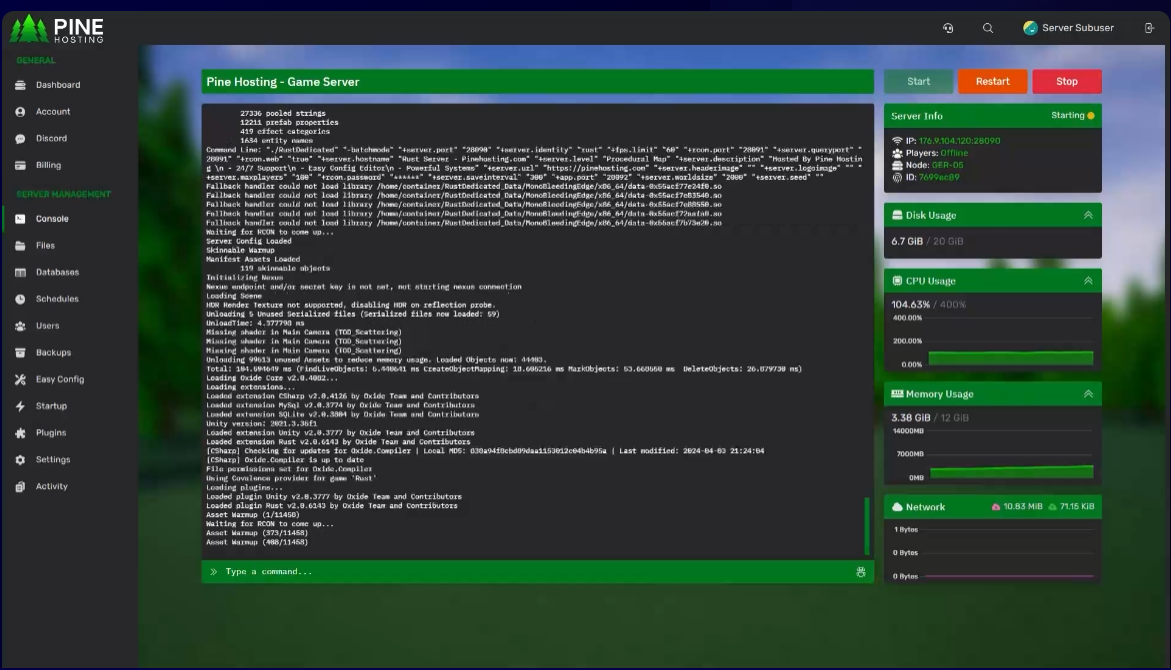Click the Disk Usage drive icon
This screenshot has width=1171, height=670.
pos(897,215)
